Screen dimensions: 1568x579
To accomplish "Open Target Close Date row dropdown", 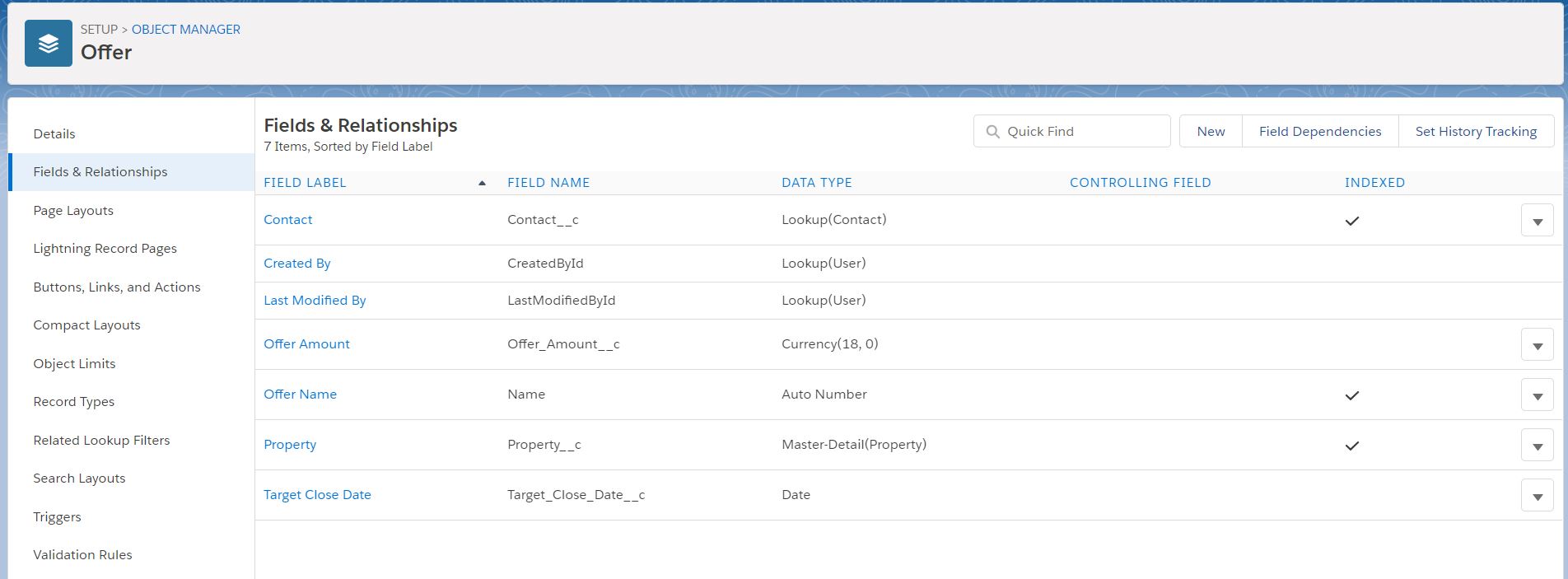I will 1537,496.
